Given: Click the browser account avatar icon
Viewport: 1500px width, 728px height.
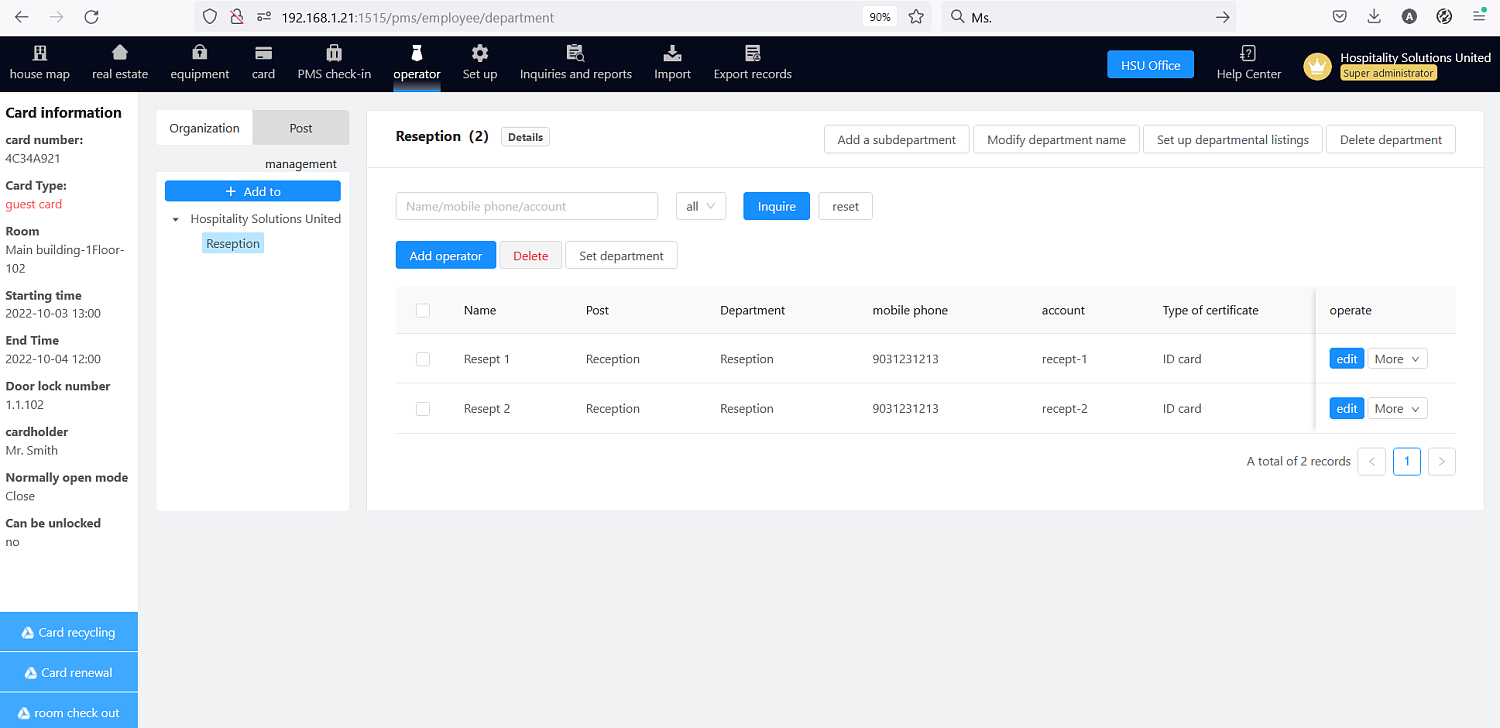Looking at the screenshot, I should click(1409, 17).
